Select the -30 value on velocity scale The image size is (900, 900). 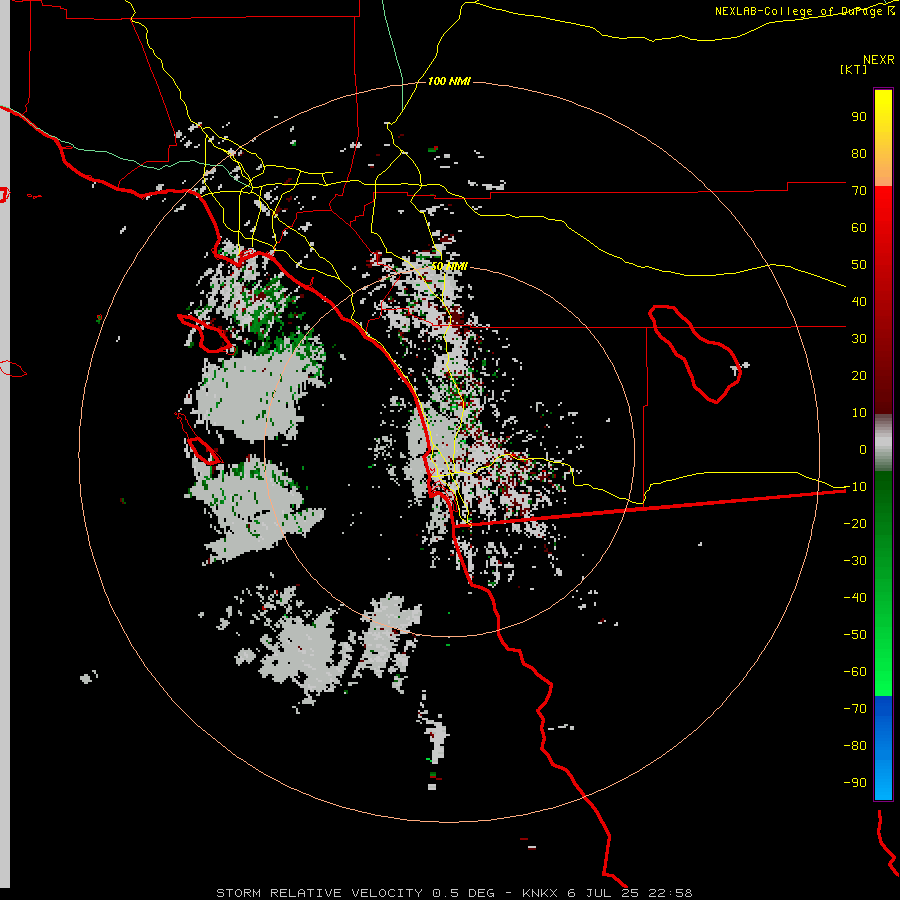point(855,561)
